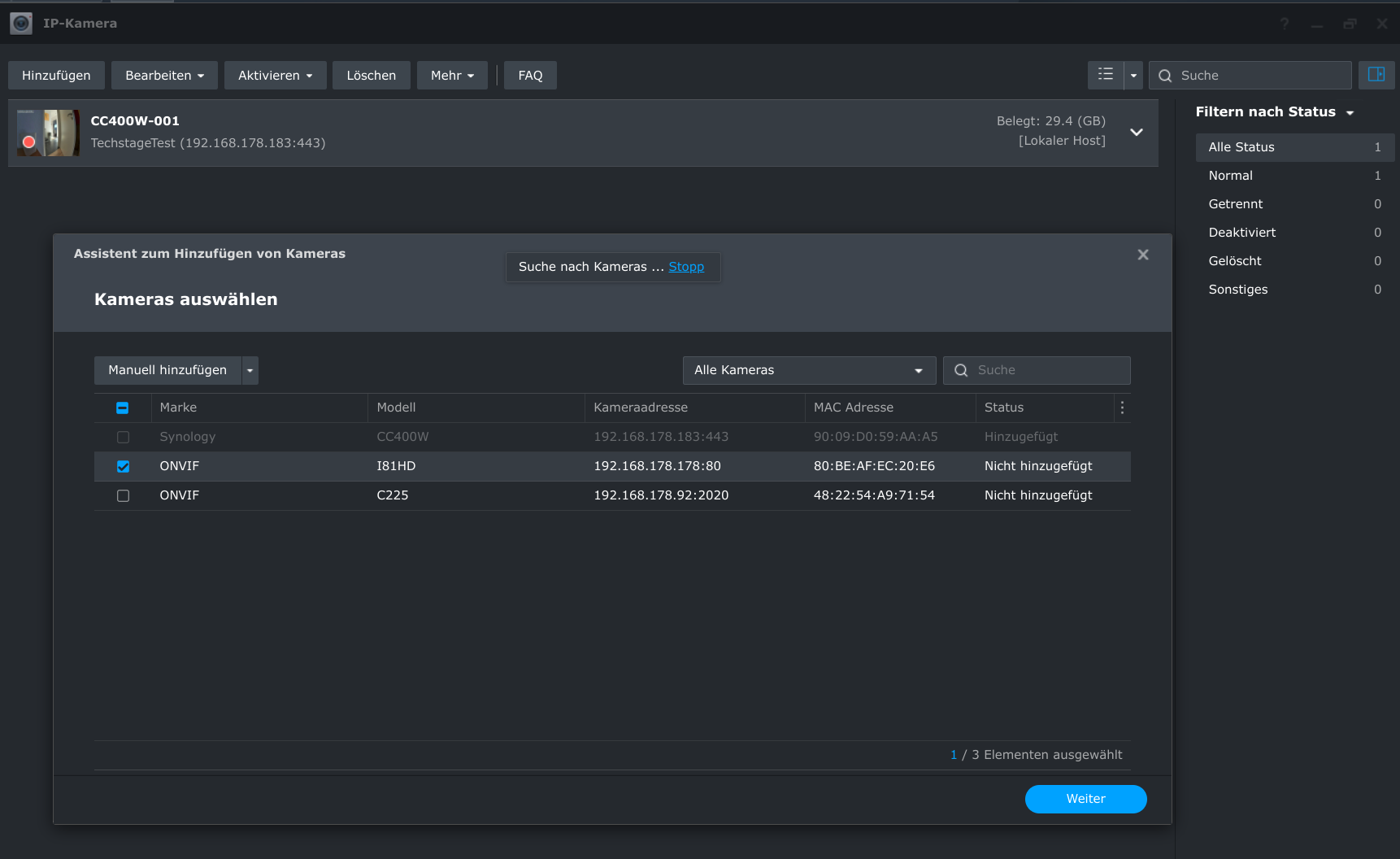Toggle the select-all cameras header checkbox
1400x859 pixels.
click(123, 408)
